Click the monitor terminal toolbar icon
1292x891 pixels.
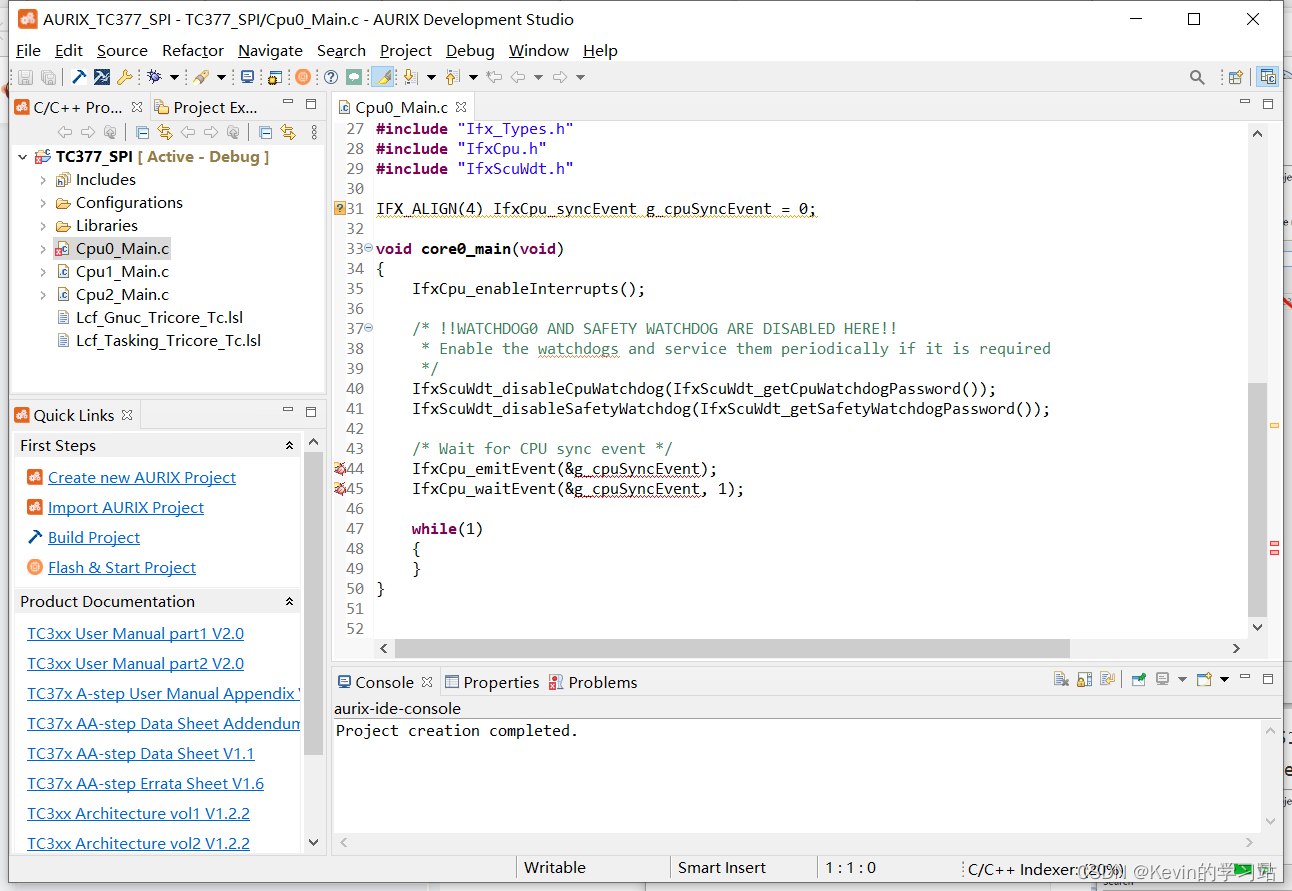(247, 77)
